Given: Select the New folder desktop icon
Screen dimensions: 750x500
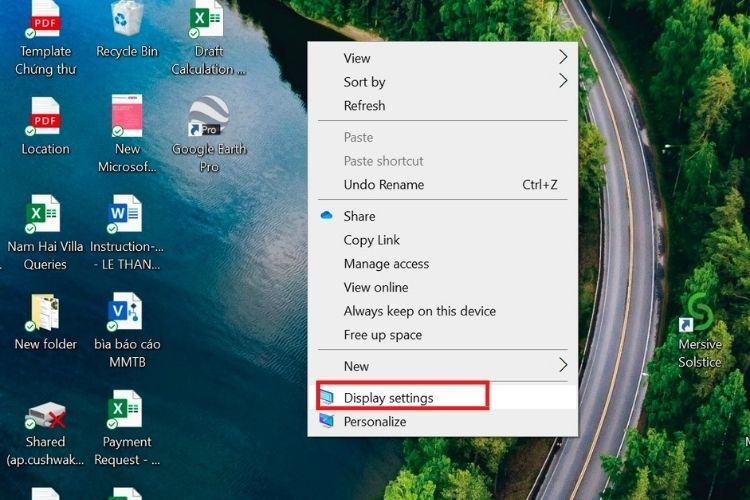Looking at the screenshot, I should 44,312.
